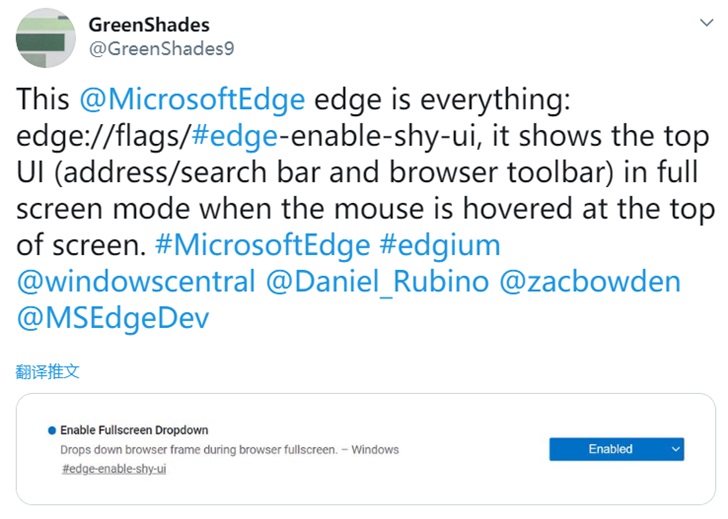
Task: Click the GreenShades profile avatar
Action: tap(45, 38)
